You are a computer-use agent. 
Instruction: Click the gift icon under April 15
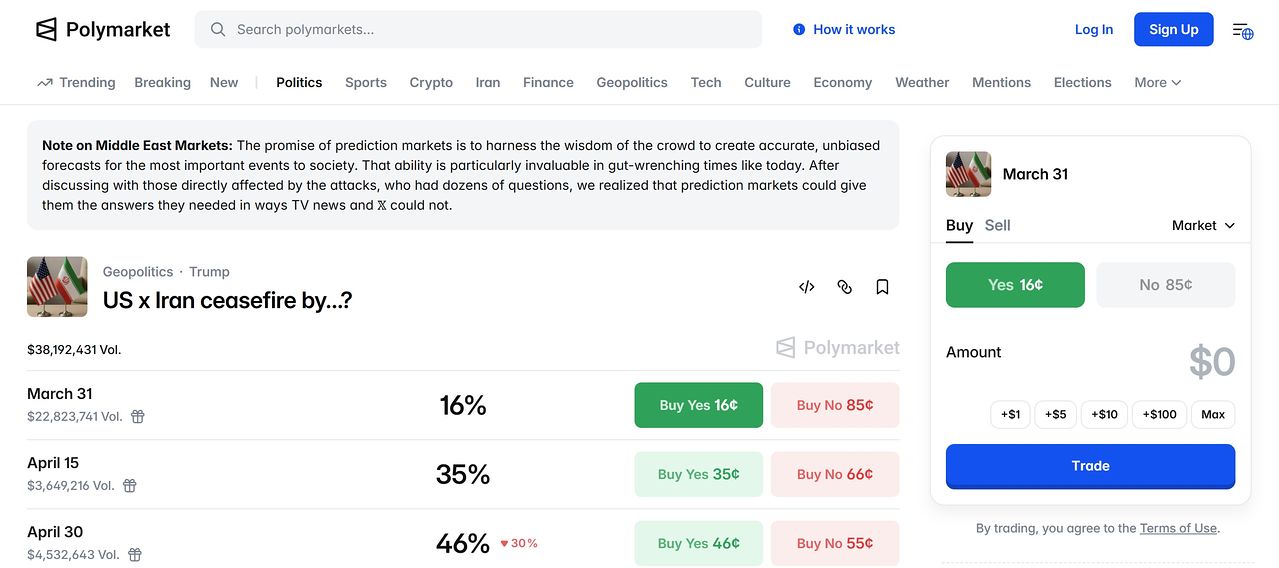[129, 485]
